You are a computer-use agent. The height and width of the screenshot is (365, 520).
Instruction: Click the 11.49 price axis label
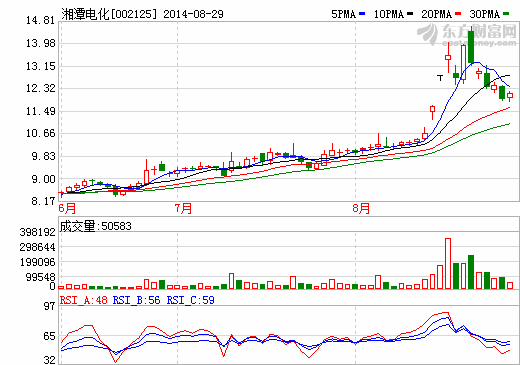tap(40, 111)
